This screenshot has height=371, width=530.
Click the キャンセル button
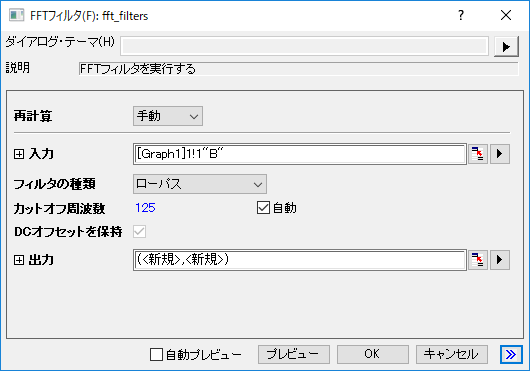(x=452, y=354)
